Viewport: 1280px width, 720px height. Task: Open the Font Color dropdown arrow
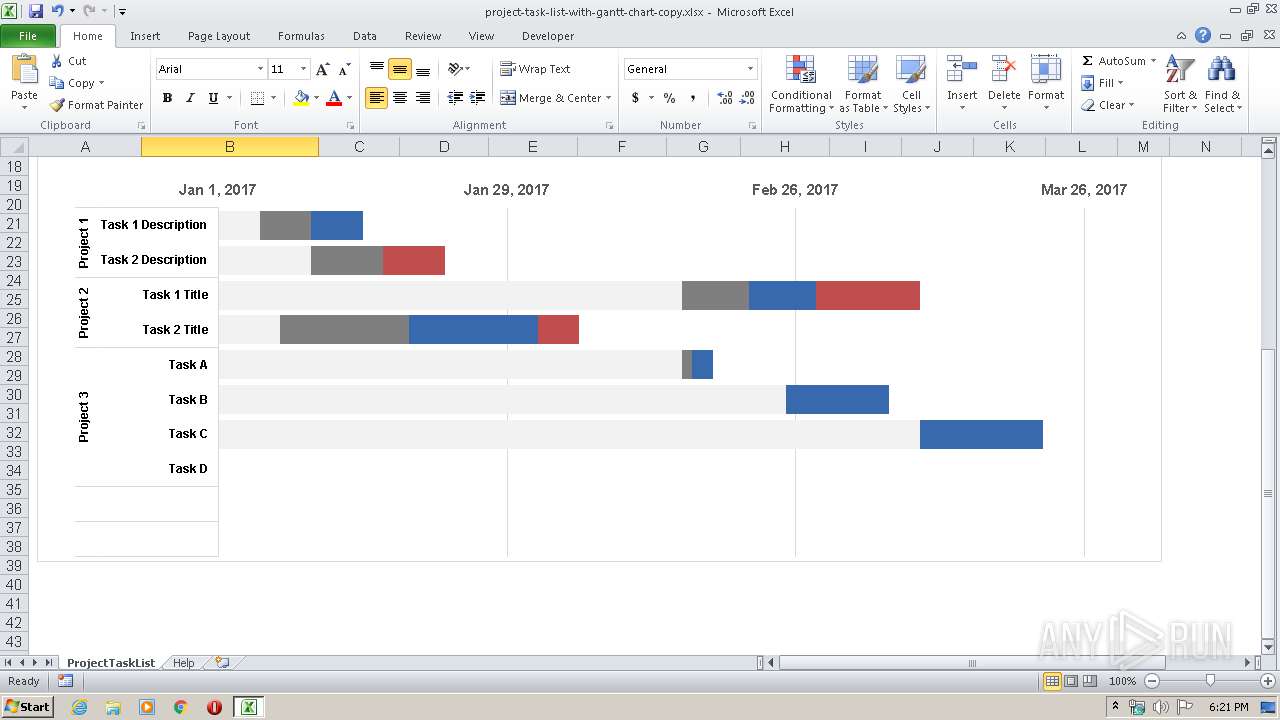click(349, 98)
